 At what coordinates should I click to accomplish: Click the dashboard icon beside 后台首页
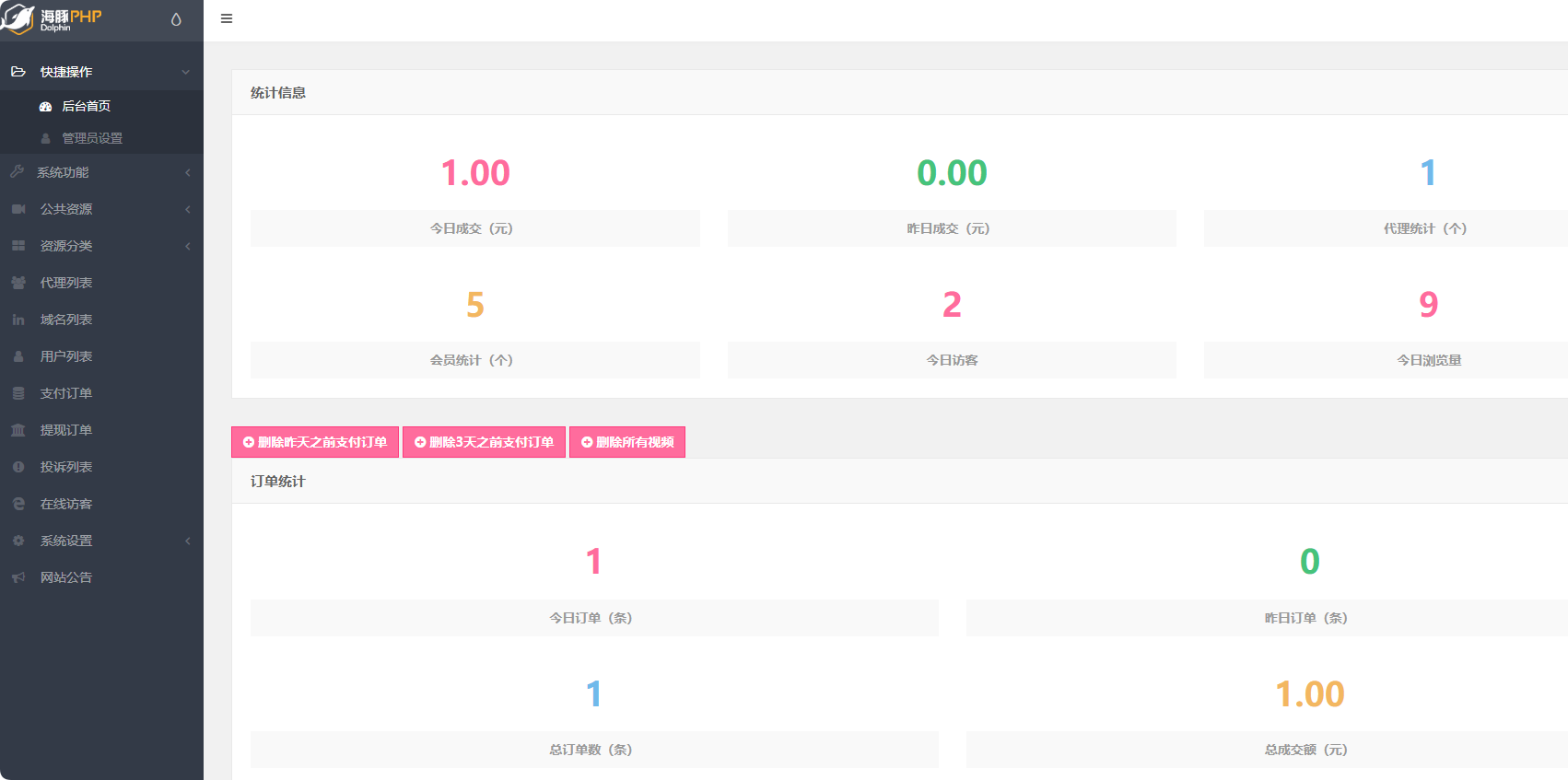(45, 107)
